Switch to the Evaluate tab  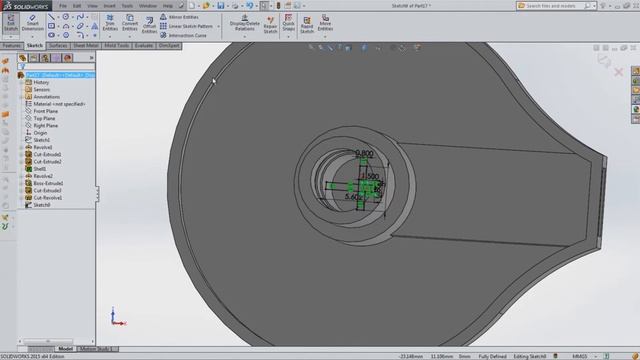tap(144, 46)
